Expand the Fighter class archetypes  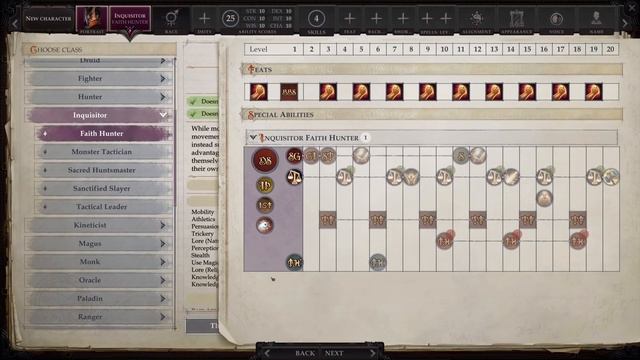click(163, 78)
